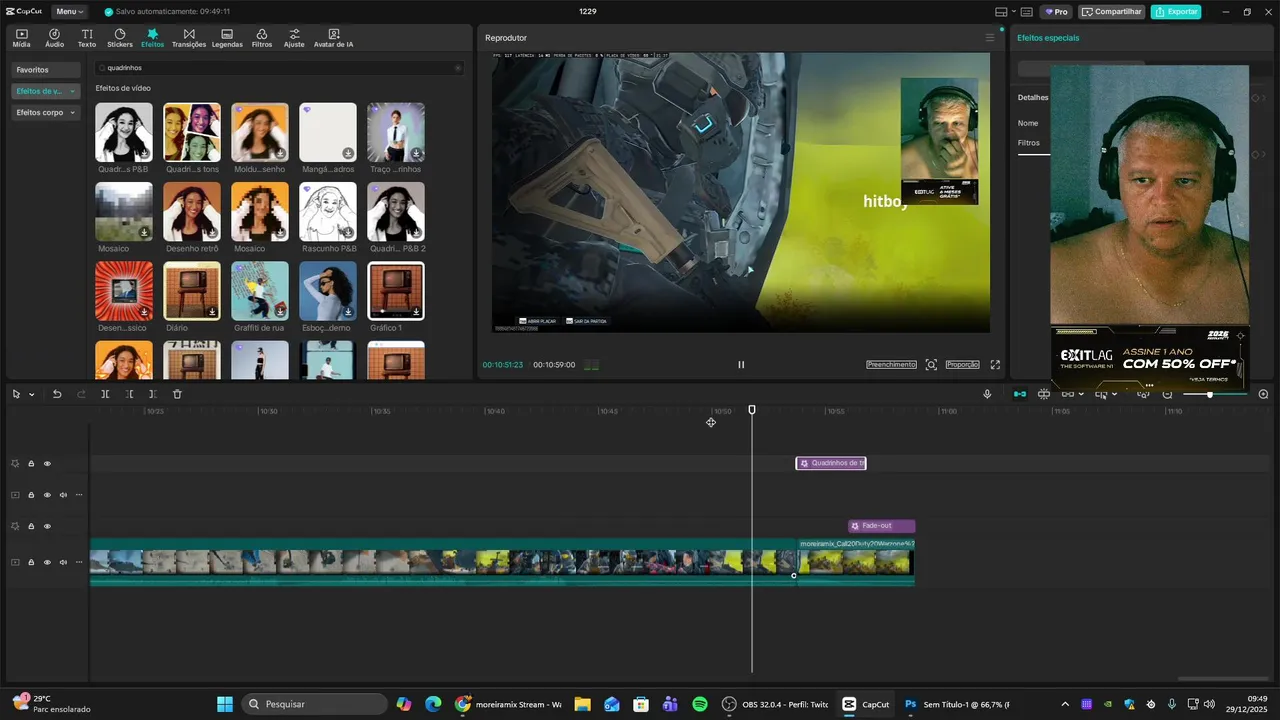The width and height of the screenshot is (1280, 720).
Task: Open the layout switcher icon in title bar
Action: coord(1002,12)
